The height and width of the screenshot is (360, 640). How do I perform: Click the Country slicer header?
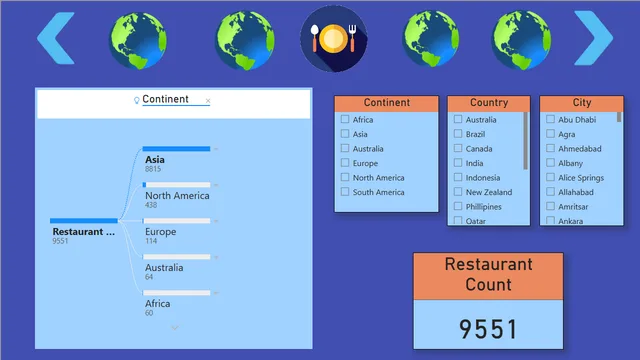(x=489, y=103)
